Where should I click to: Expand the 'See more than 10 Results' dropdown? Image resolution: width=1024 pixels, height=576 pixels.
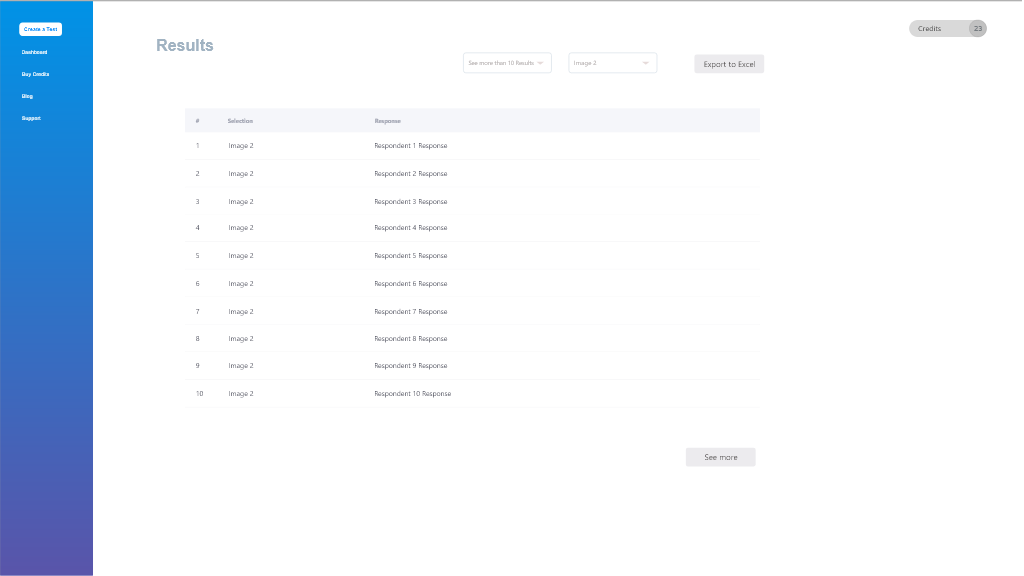507,63
